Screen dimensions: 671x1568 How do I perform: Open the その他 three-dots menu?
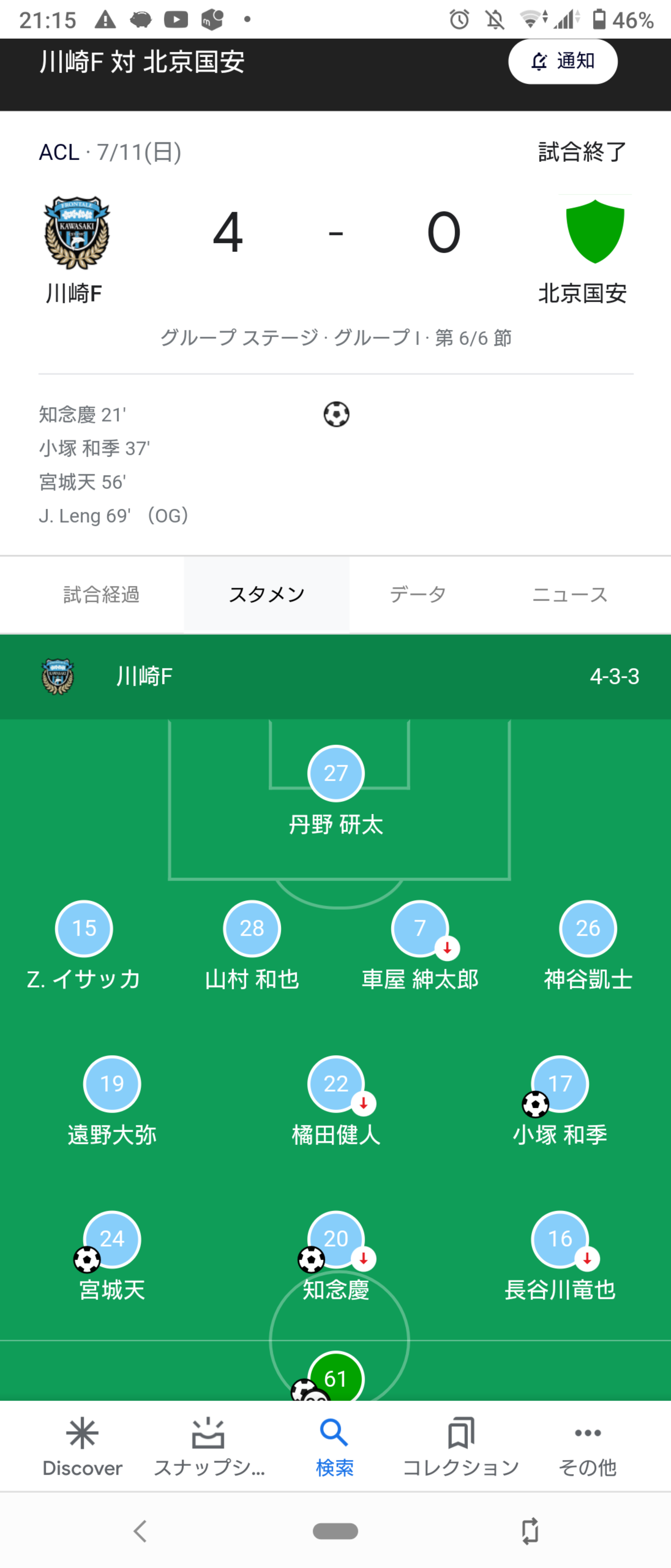(x=588, y=1433)
